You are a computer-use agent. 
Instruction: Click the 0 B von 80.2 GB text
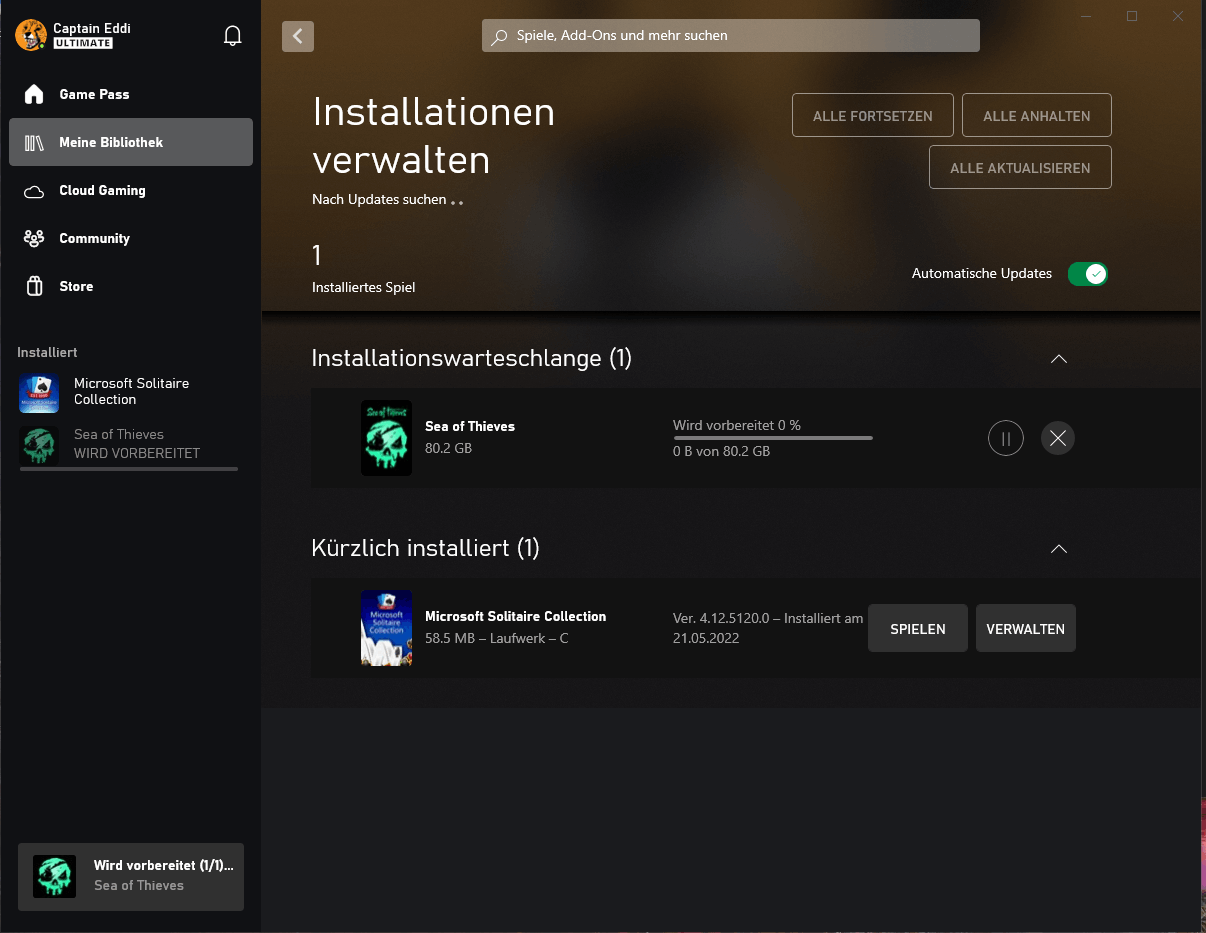[722, 451]
